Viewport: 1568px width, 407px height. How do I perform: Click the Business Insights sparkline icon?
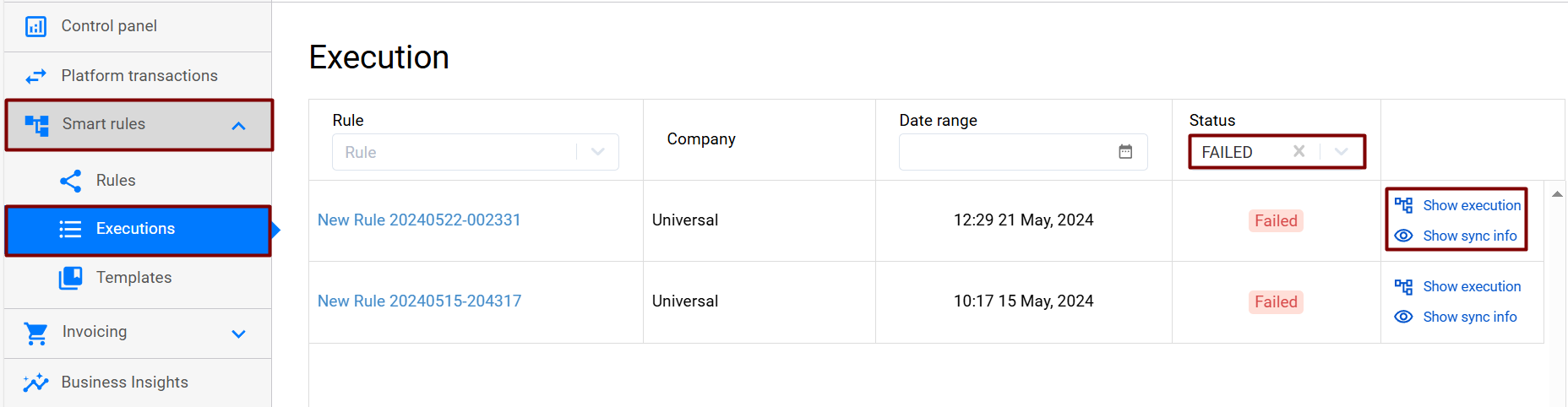35,383
